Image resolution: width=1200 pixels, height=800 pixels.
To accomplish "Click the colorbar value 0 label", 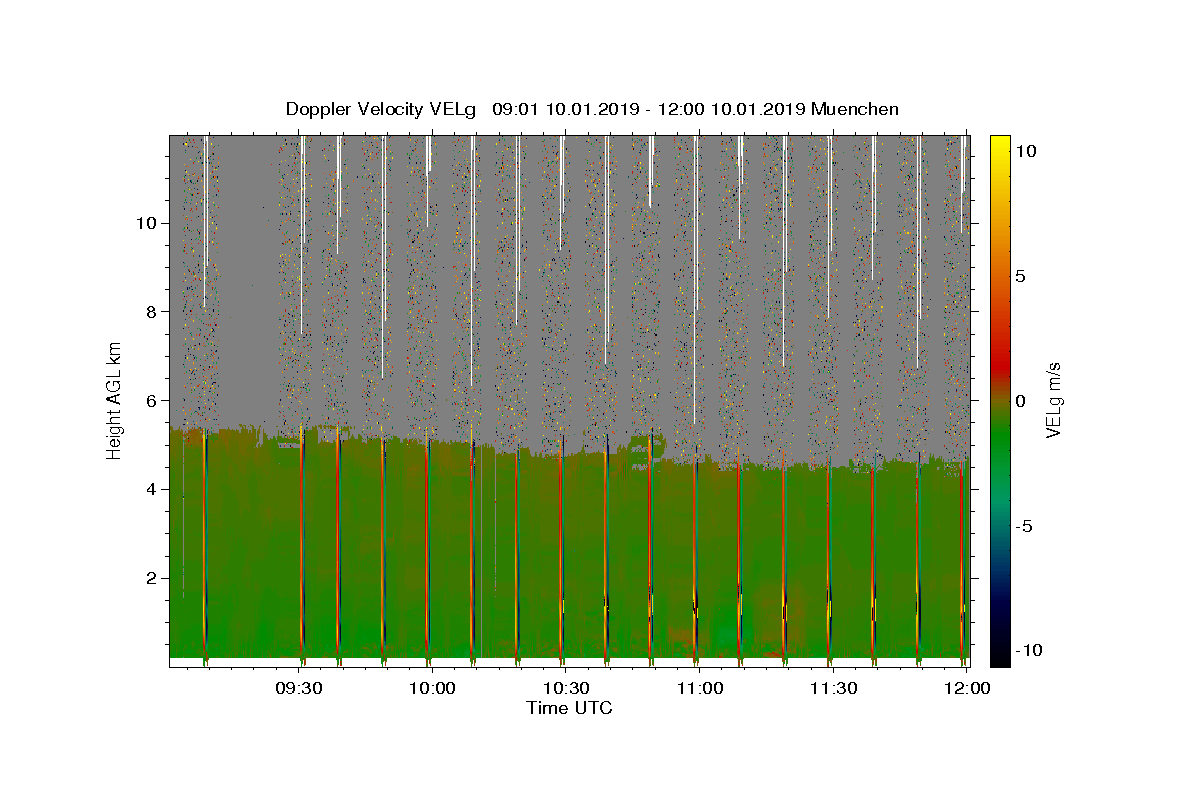I will (x=1021, y=400).
